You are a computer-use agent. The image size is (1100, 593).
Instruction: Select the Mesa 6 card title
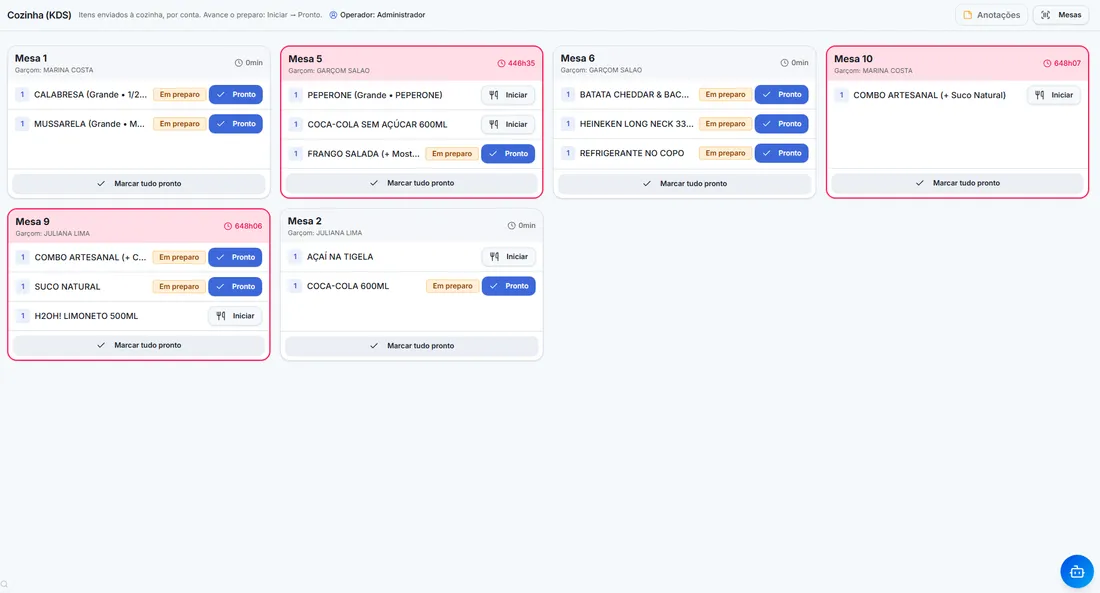click(577, 58)
